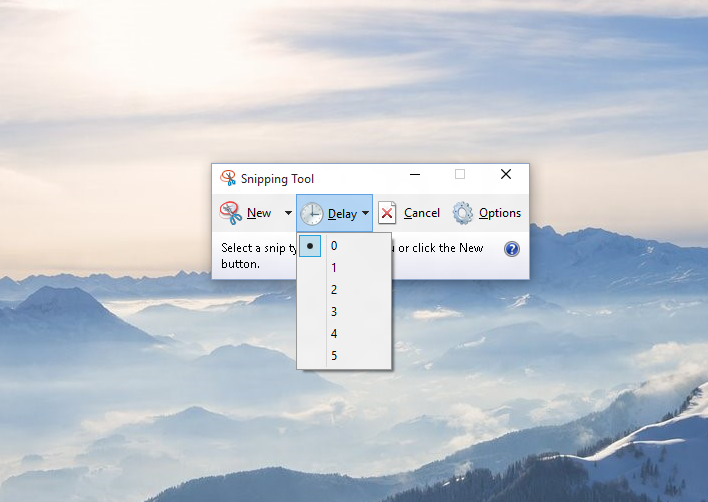Close the Snipping Tool window

[506, 175]
